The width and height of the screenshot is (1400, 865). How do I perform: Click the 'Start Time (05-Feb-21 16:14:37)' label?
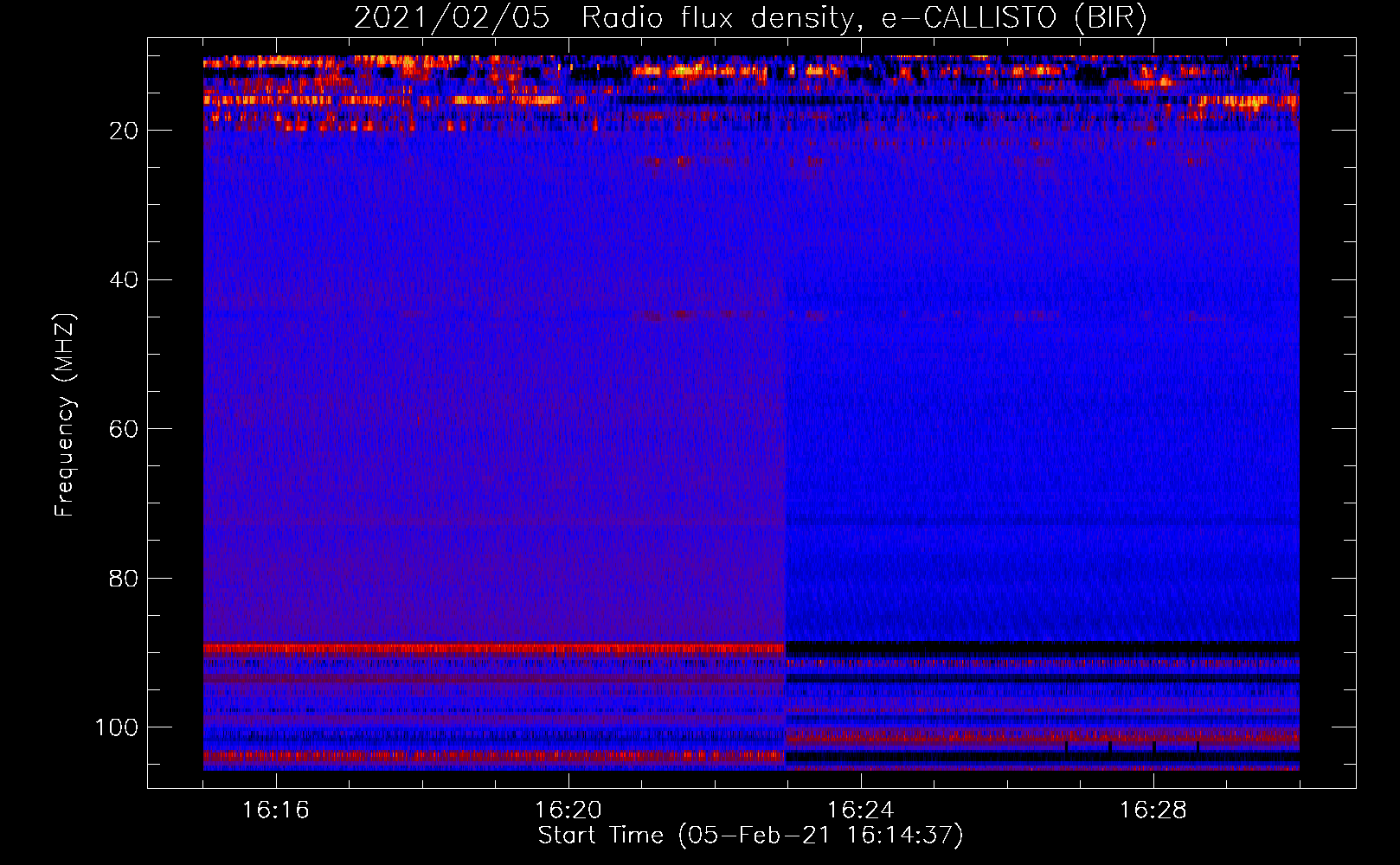point(750,836)
